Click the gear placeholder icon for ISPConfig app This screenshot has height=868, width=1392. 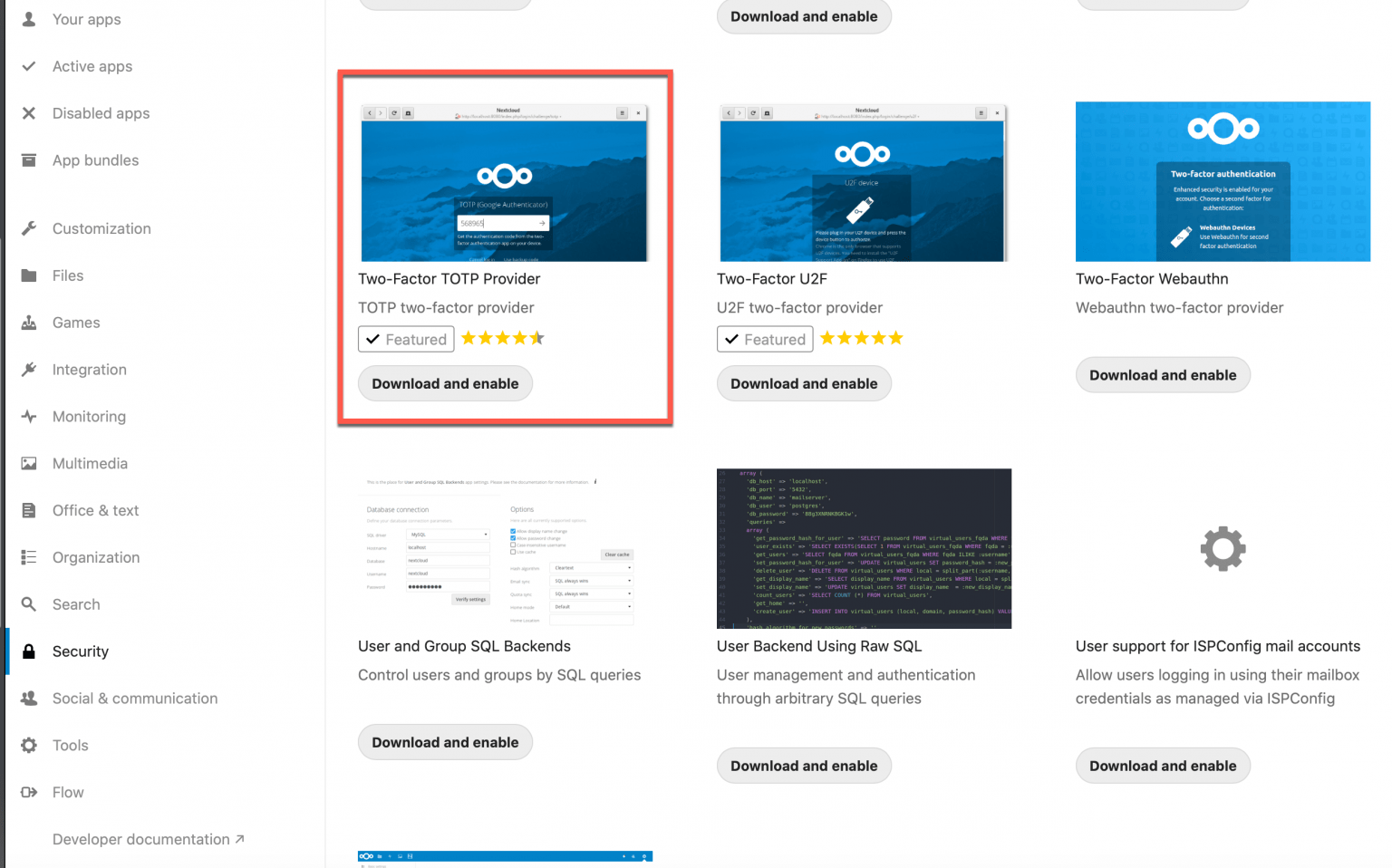click(x=1223, y=549)
